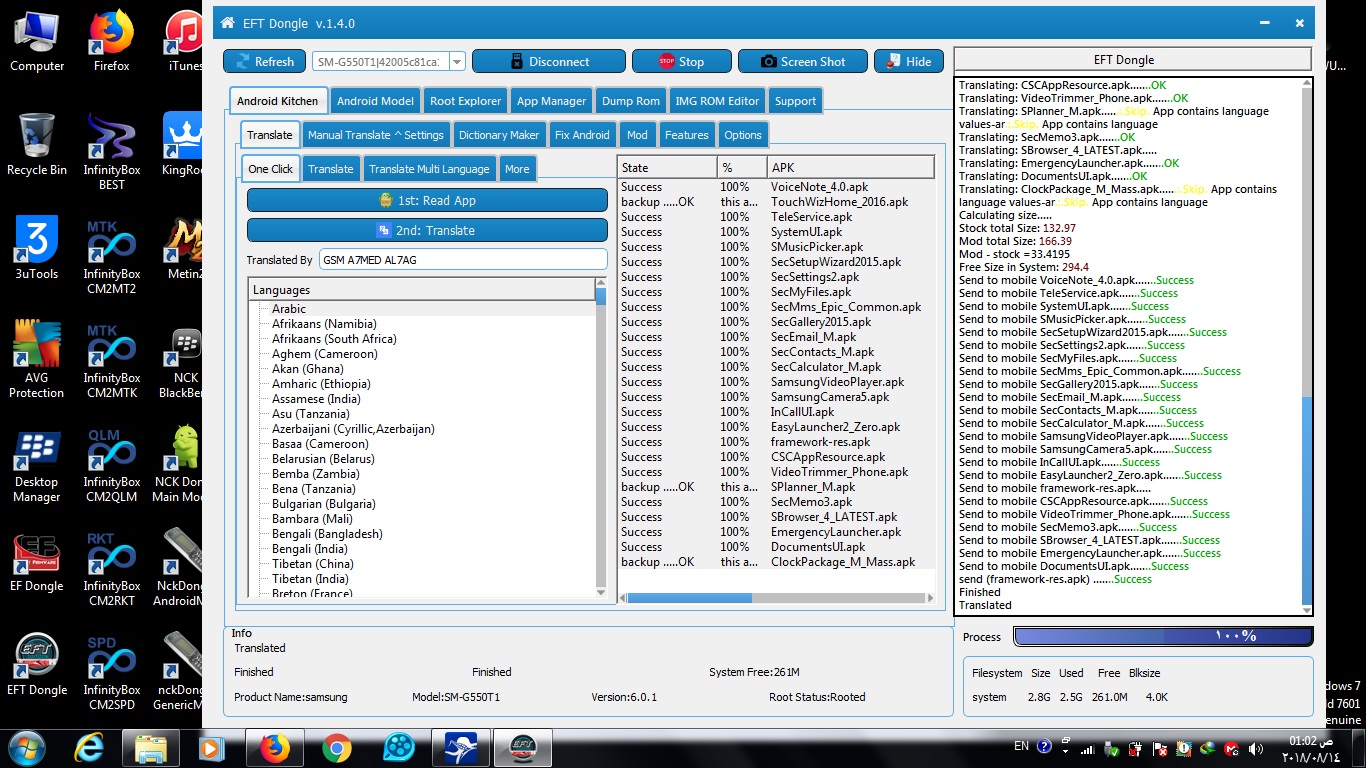Viewport: 1366px width, 768px height.
Task: Open Windows Explorer from the taskbar
Action: (x=151, y=747)
